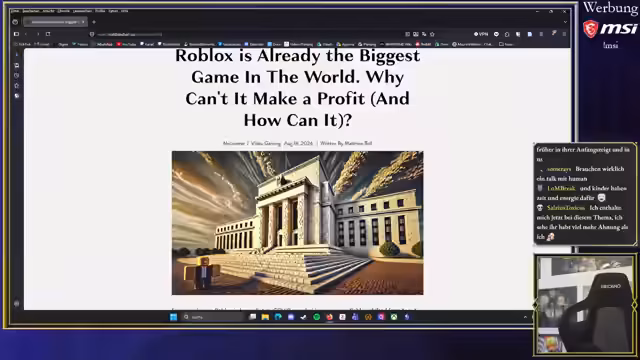Open Windows Start menu
640x360 pixels.
[173, 317]
